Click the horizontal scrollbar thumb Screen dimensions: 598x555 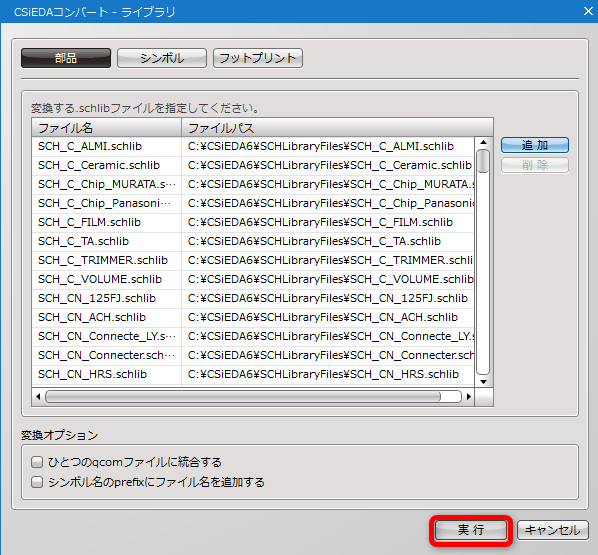tap(243, 397)
